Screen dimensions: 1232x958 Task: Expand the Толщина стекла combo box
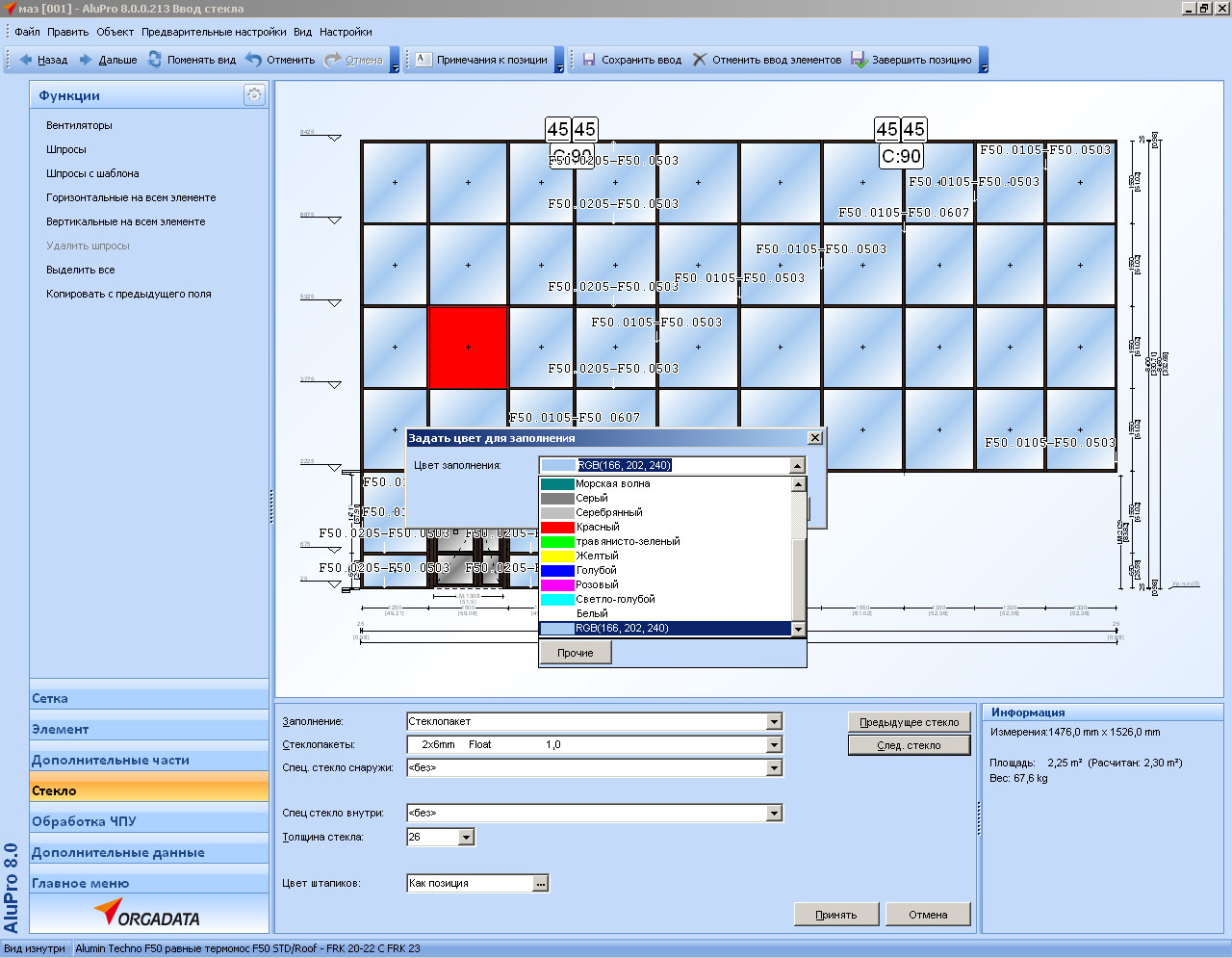click(x=466, y=837)
